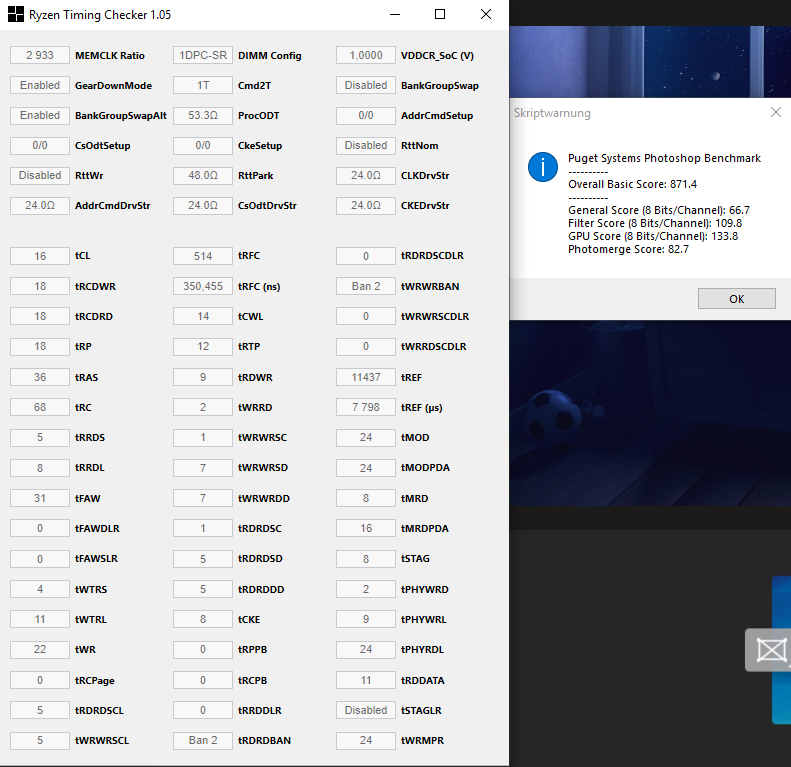Click the tCWL value field 14

203,316
